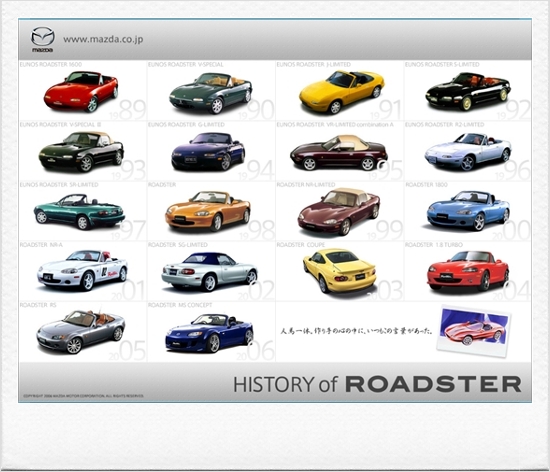Click the EUNOS ROADSTER V-SPECIAL label
The image size is (550, 472).
(186, 65)
